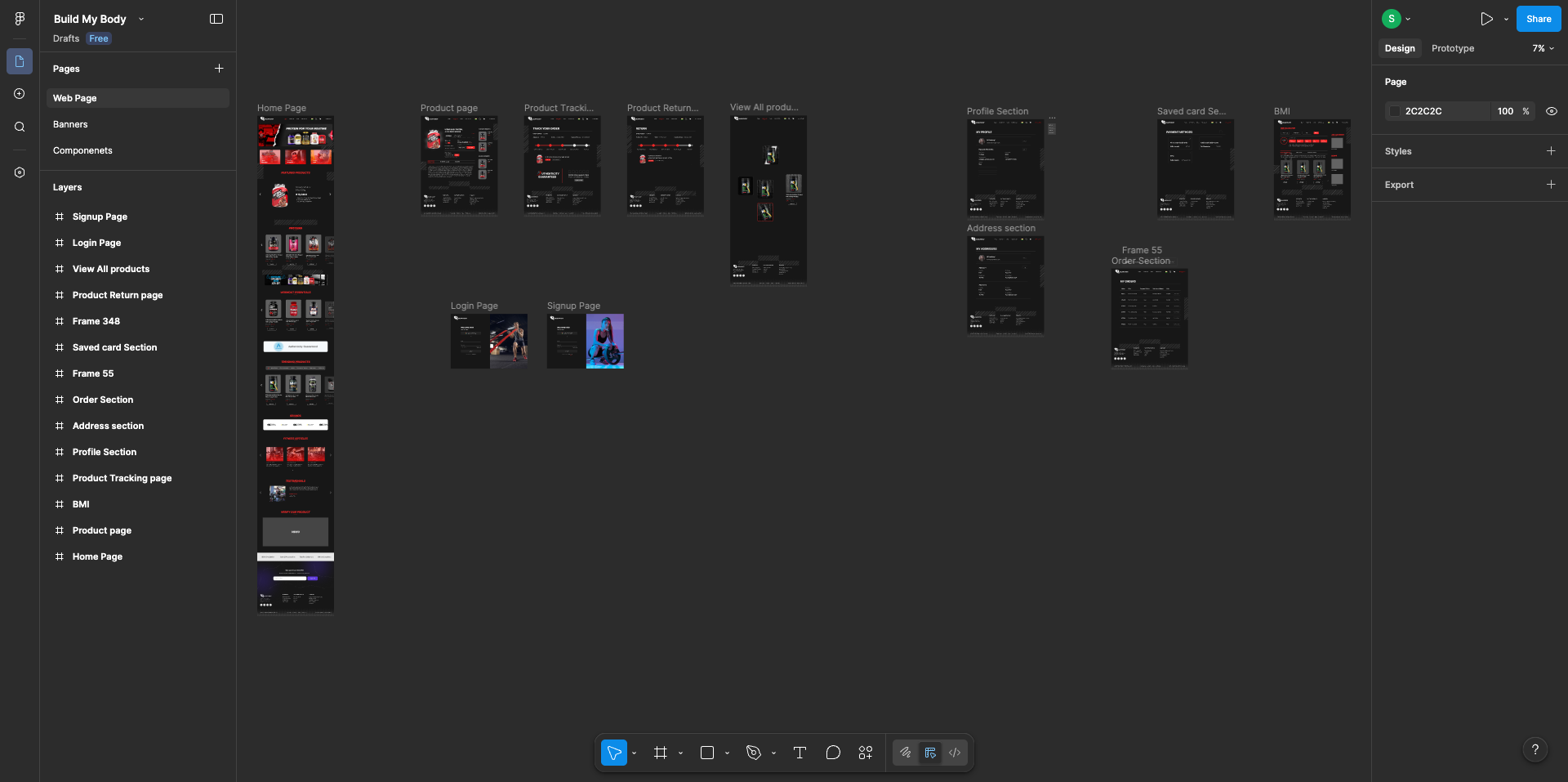
Task: Click the 2C2C2C page color swatch
Action: click(x=1395, y=111)
